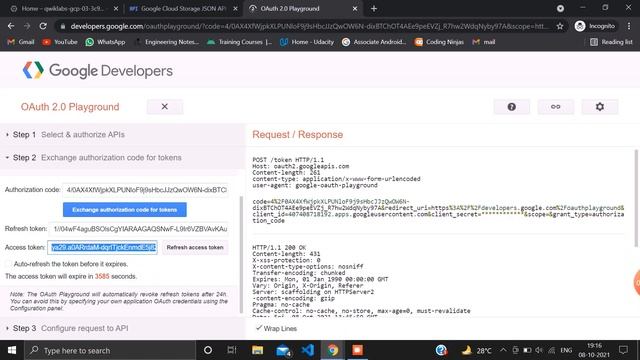Open a new browser tab
This screenshot has width=640, height=360.
coord(374,9)
